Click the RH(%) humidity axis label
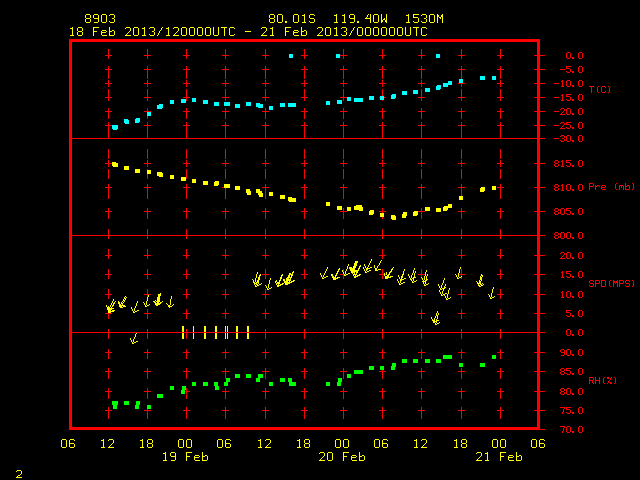This screenshot has width=640, height=480. click(x=602, y=380)
